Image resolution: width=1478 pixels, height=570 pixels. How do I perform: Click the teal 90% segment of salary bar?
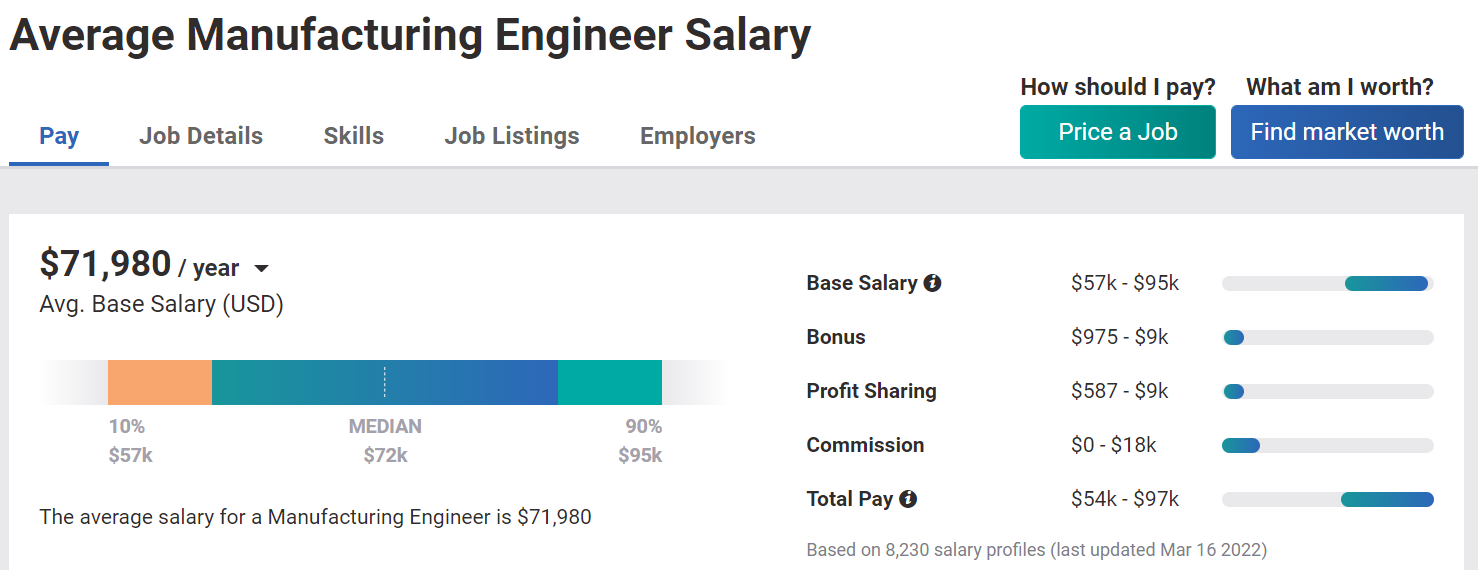pos(610,382)
